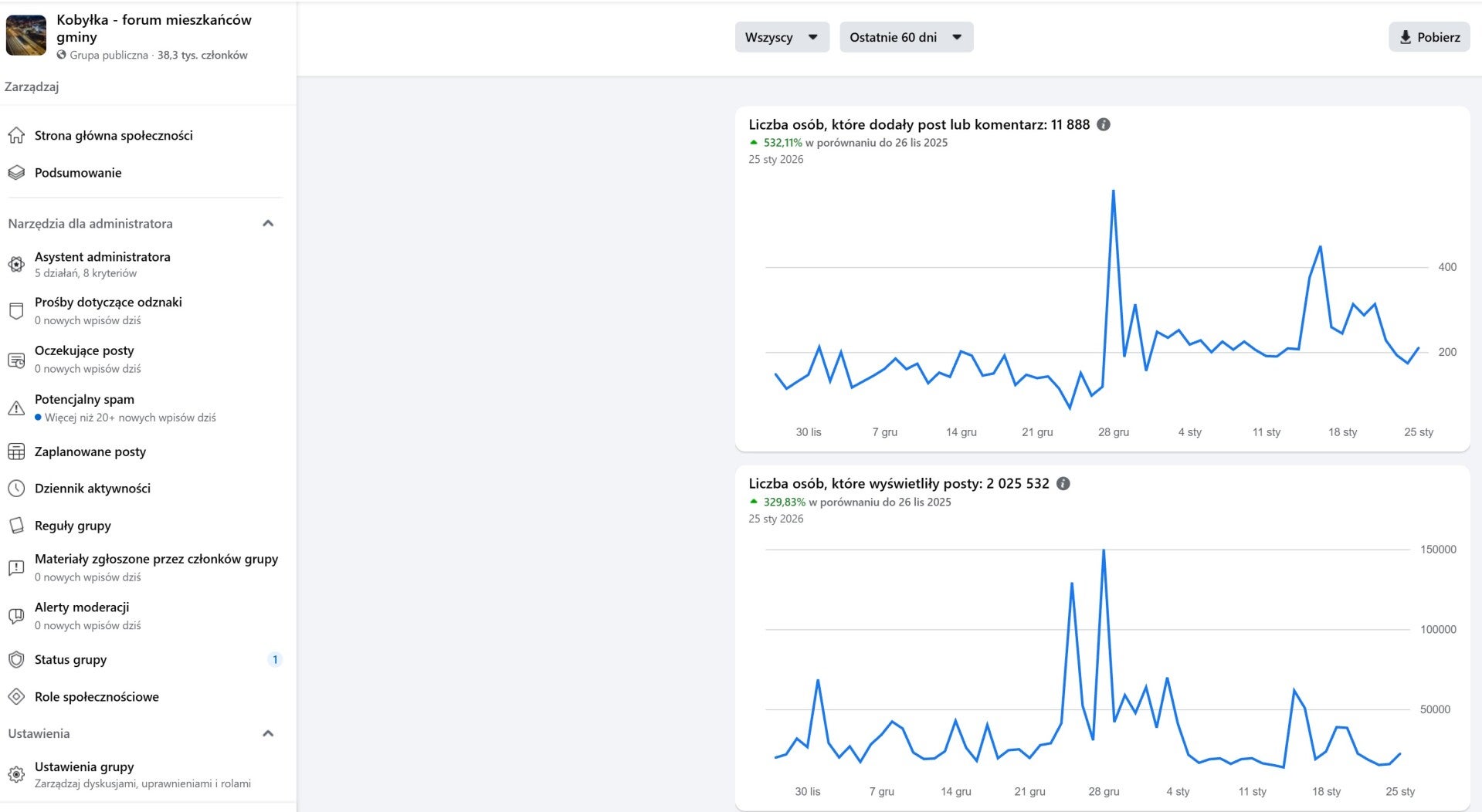This screenshot has height=812, width=1482.
Task: Open Ustawienia grupy link
Action: [84, 767]
